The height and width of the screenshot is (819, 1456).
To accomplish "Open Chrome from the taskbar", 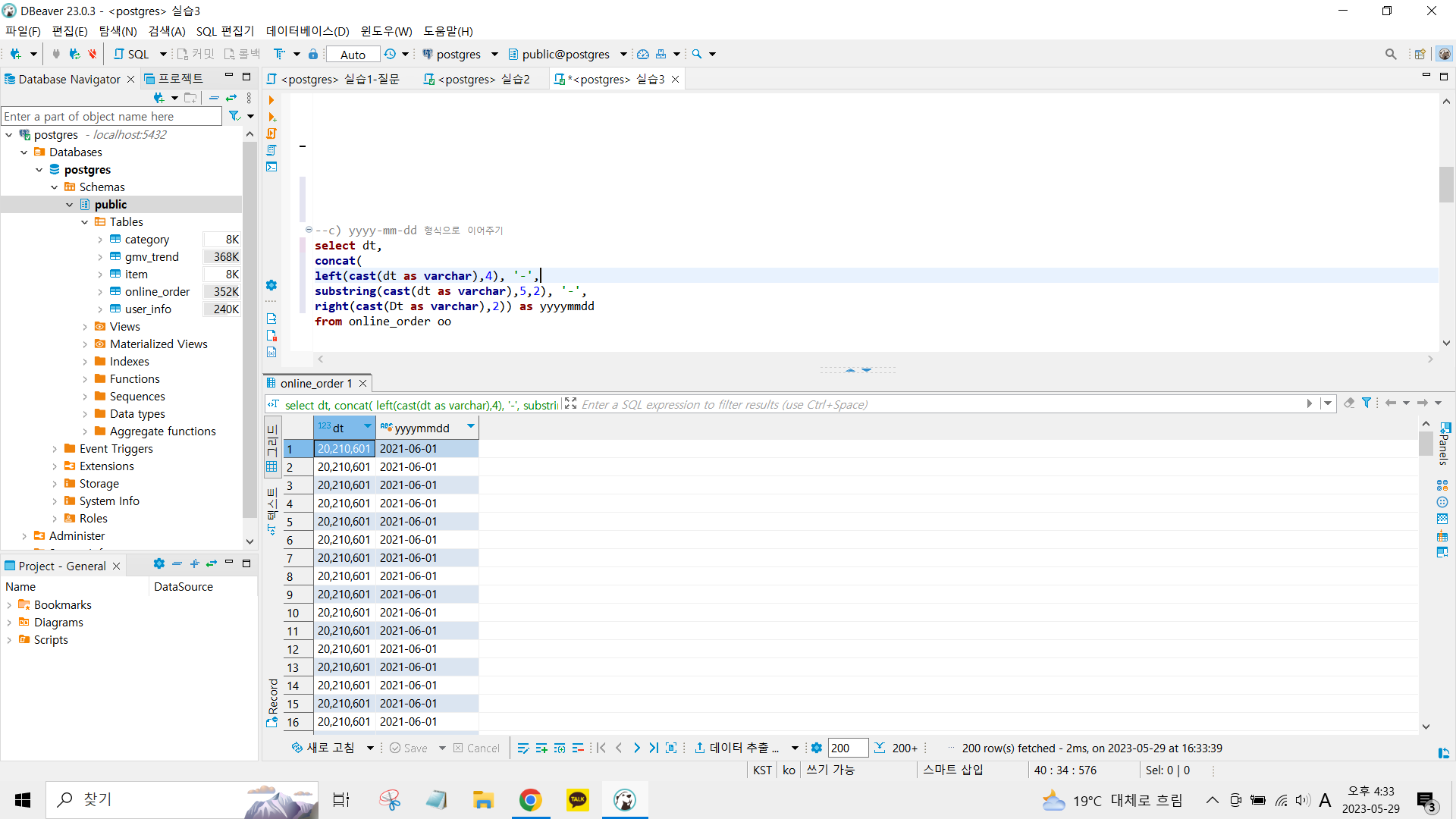I will tap(530, 799).
